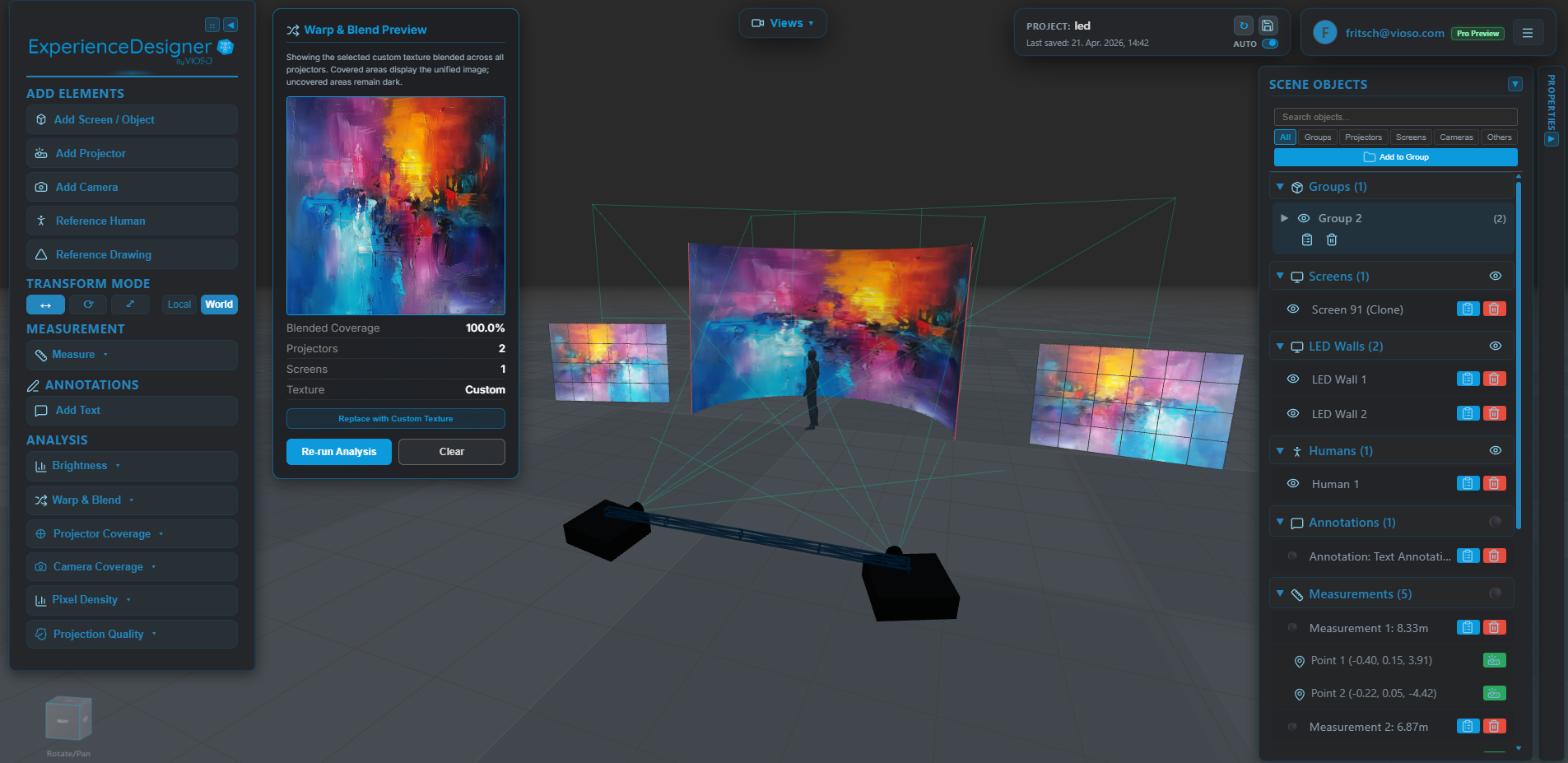Disable the AUTO save toggle
The image size is (1568, 763).
point(1268,44)
